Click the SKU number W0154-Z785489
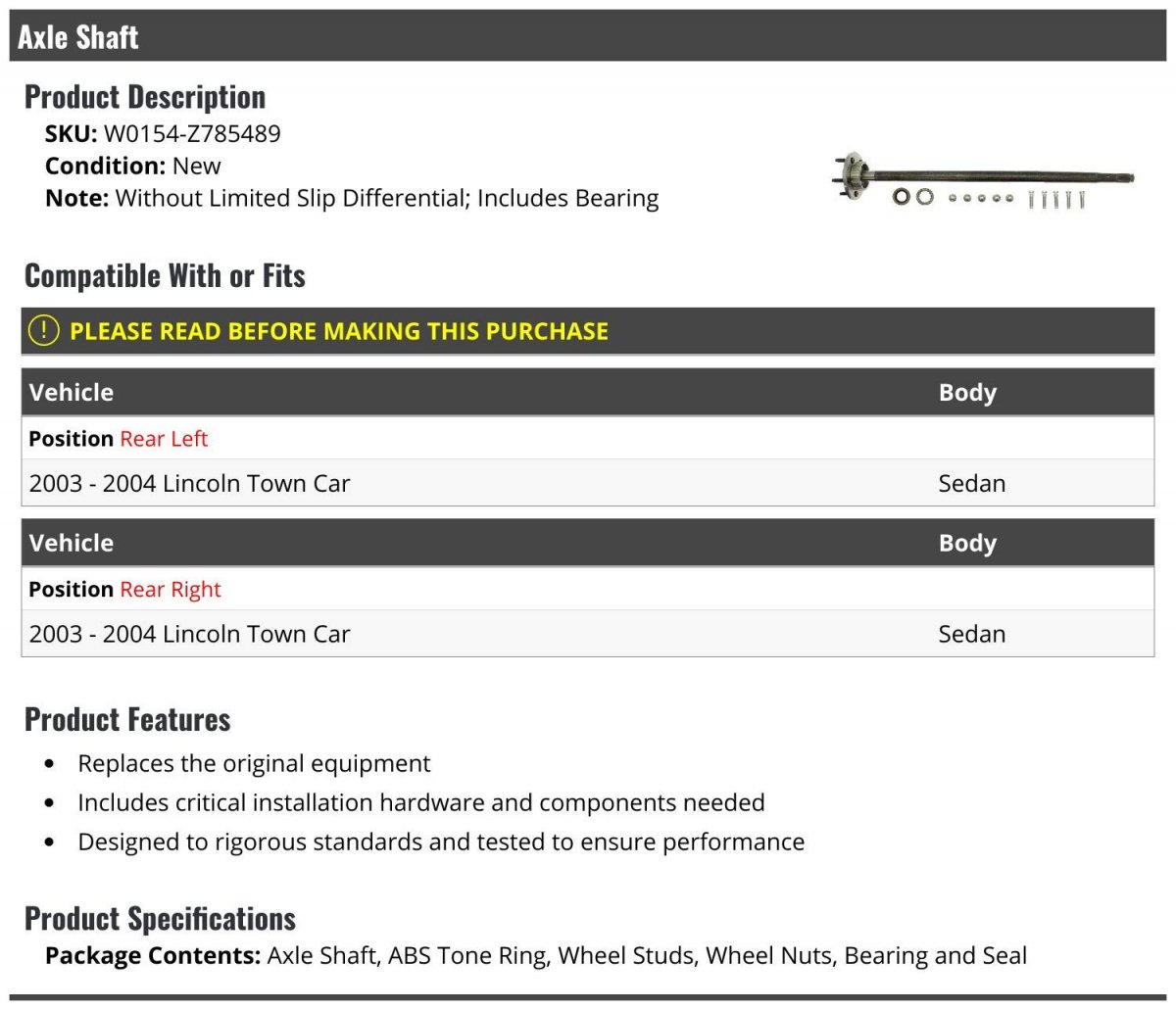 pyautogui.click(x=192, y=133)
